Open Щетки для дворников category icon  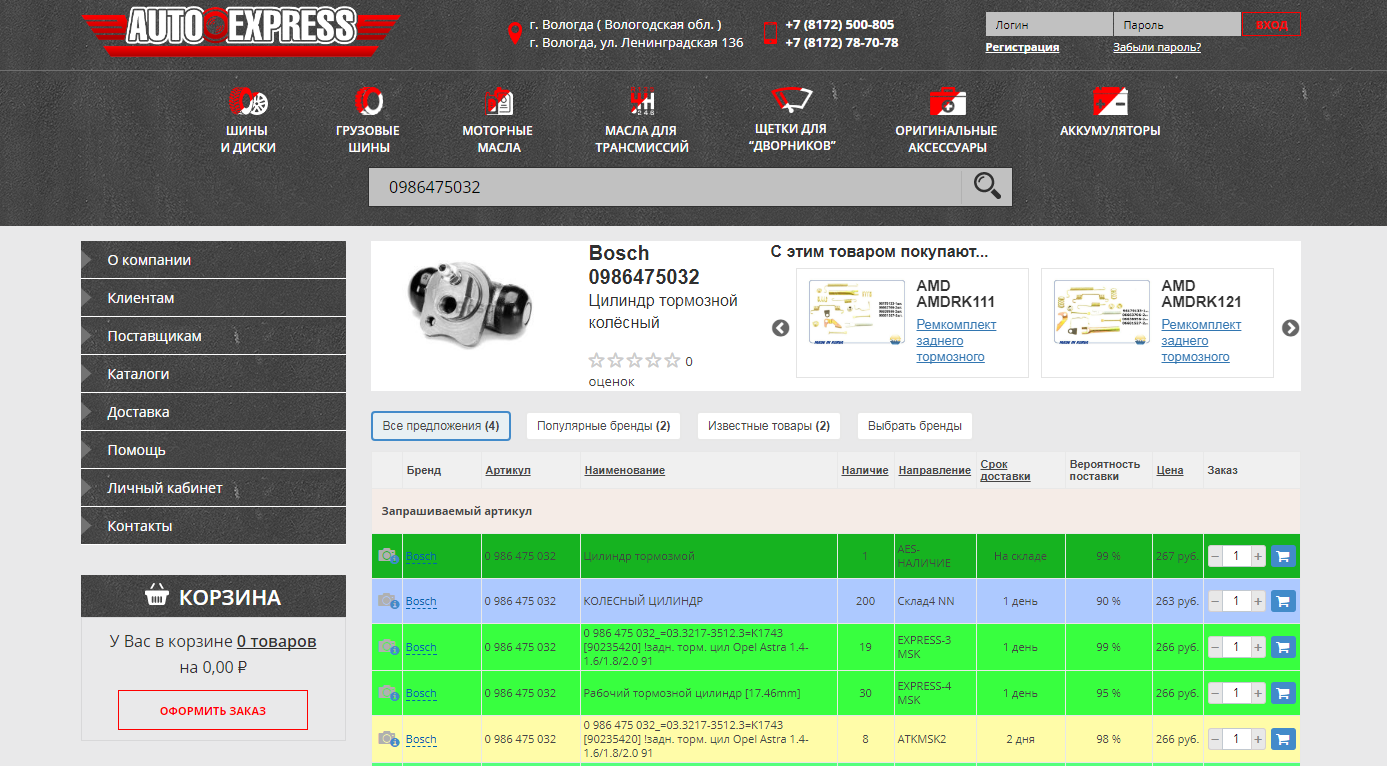(792, 99)
